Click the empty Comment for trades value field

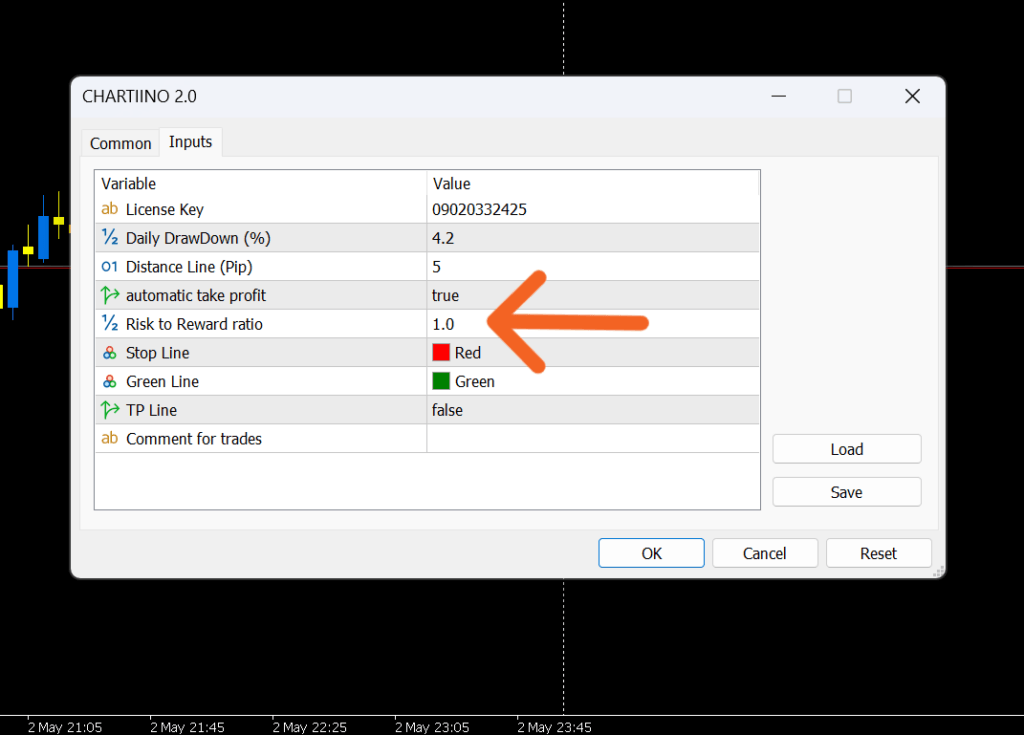point(593,438)
